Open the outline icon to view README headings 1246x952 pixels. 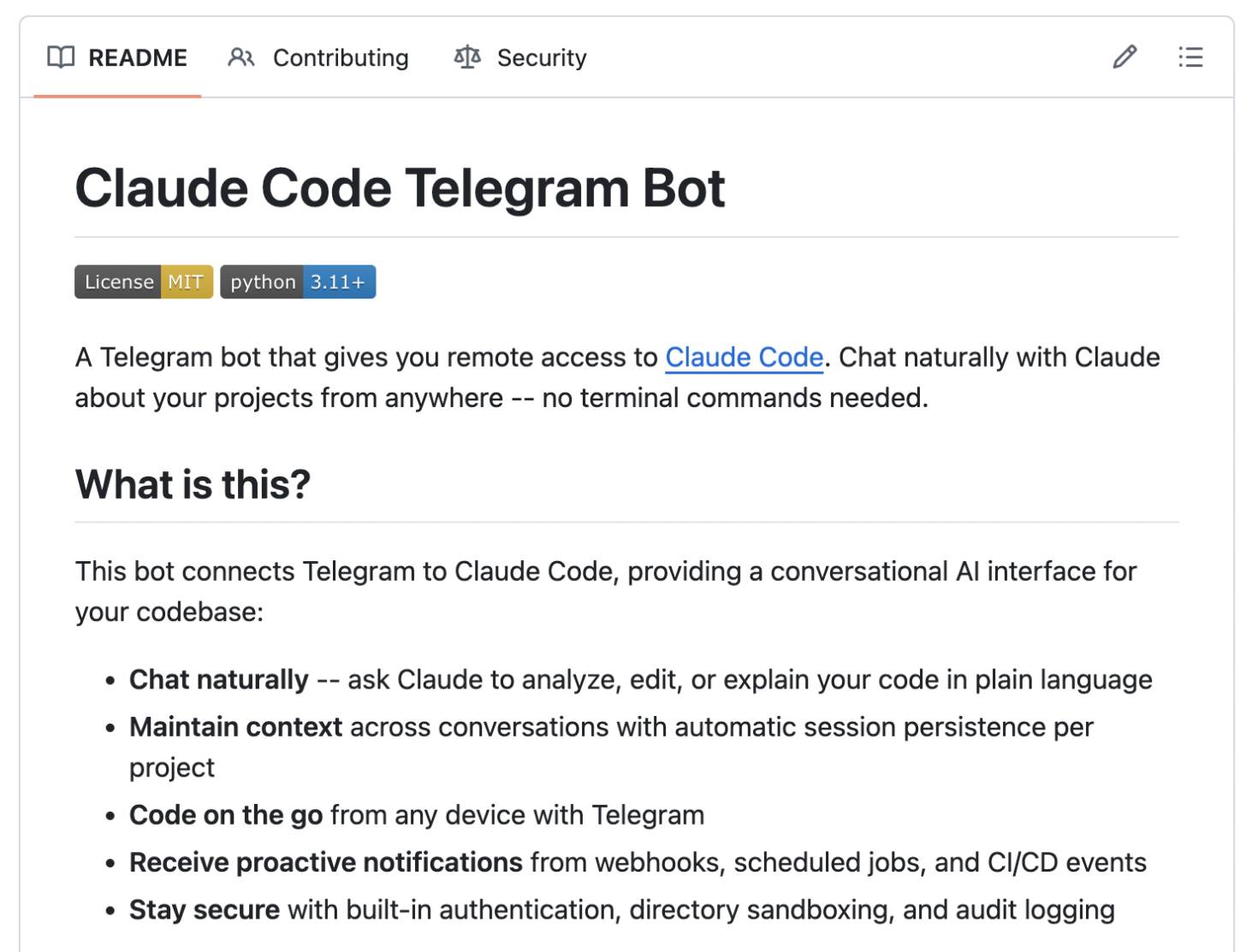(1191, 57)
